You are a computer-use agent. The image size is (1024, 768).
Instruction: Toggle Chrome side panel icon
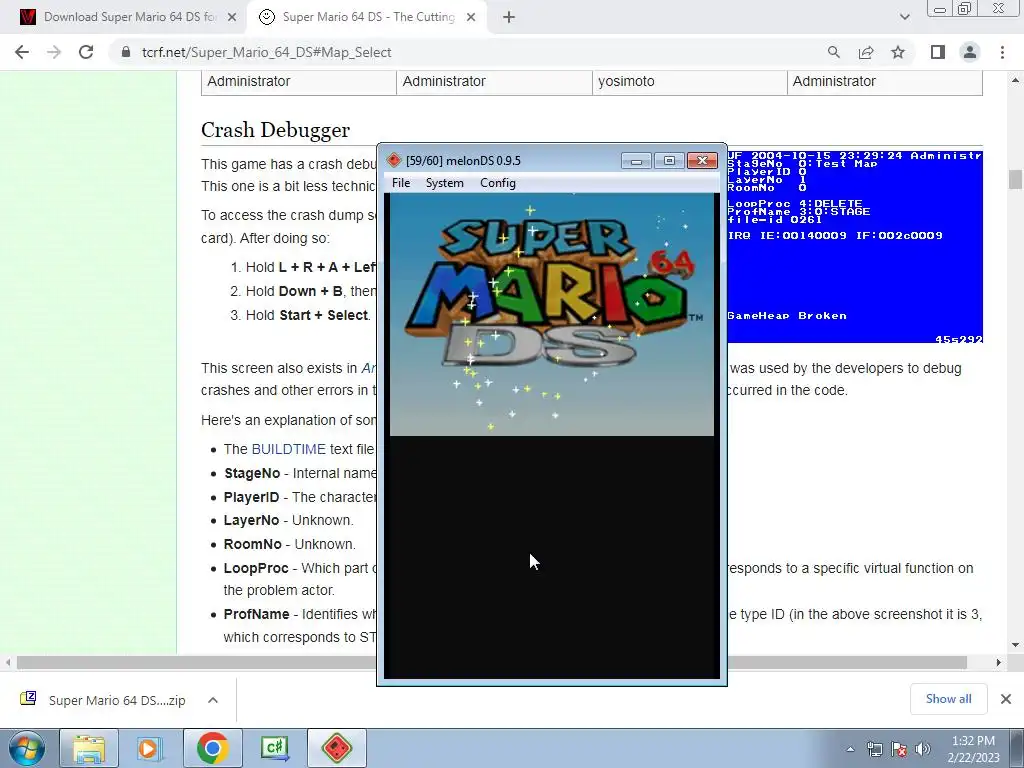point(938,52)
